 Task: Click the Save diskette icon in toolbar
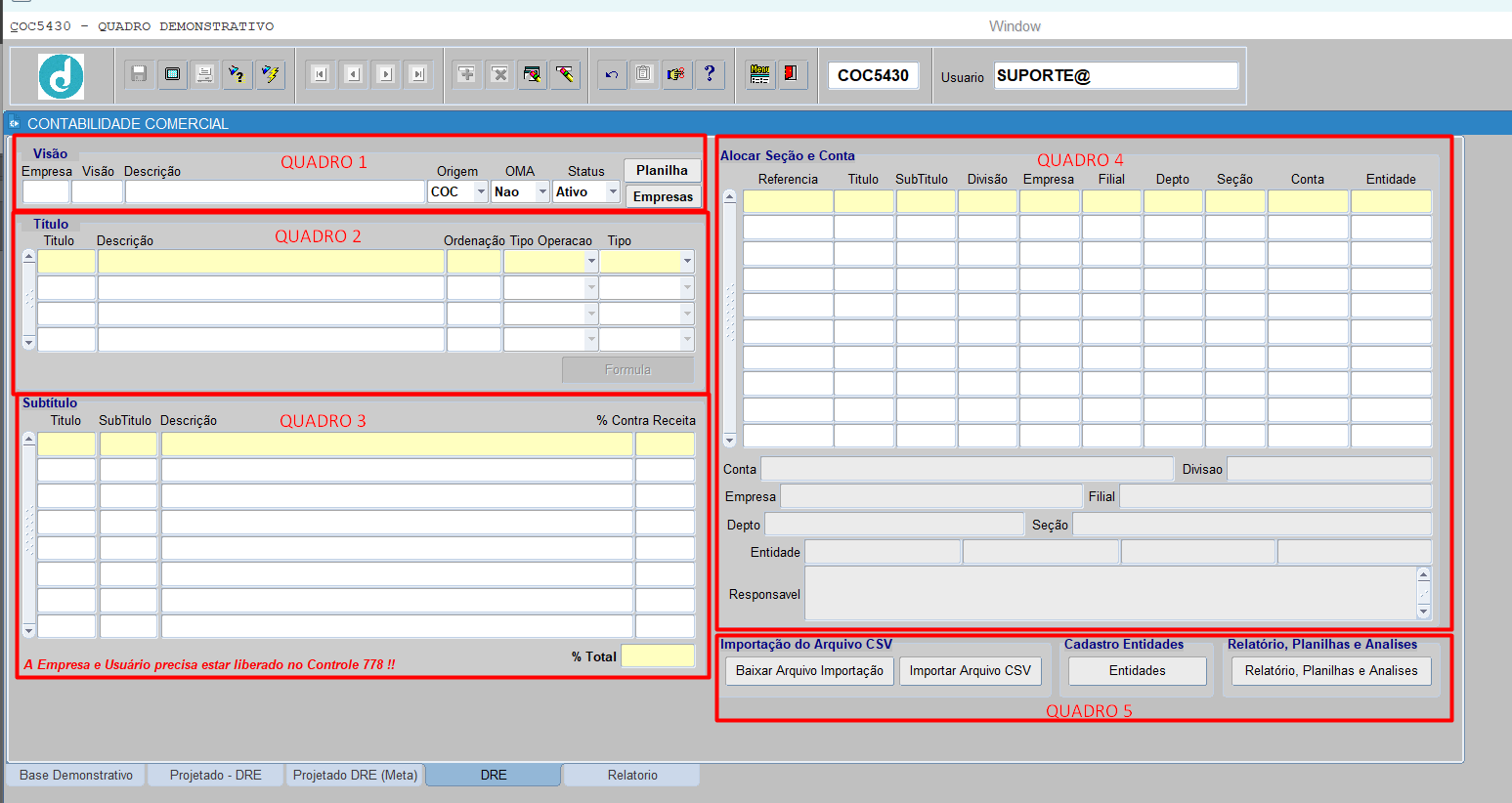(139, 74)
